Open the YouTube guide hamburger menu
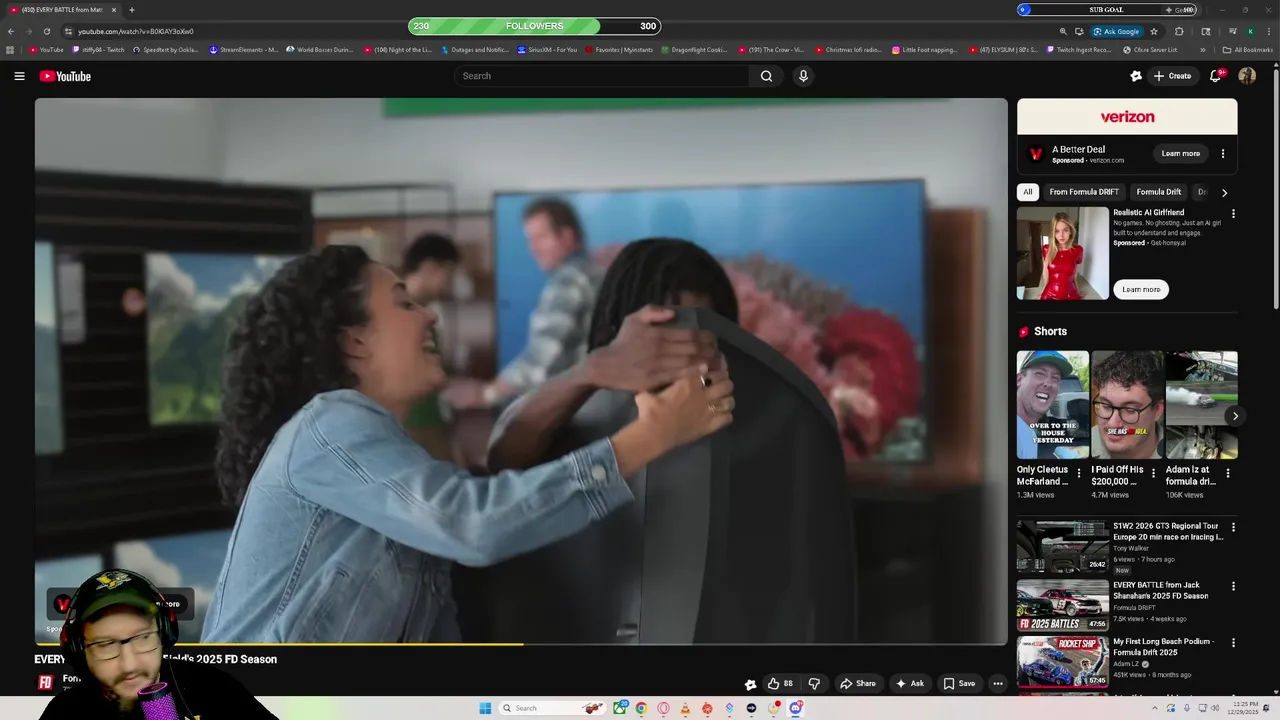1280x720 pixels. click(19, 76)
